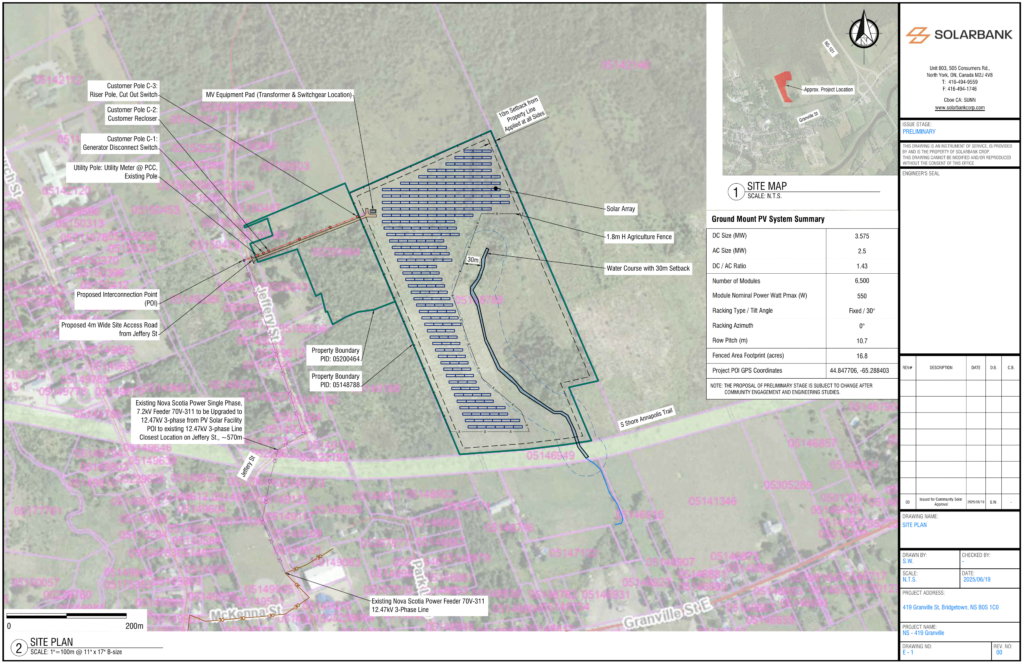Select the DC / AC Ratio value 1.43
1024x663 pixels.
pyautogui.click(x=861, y=266)
